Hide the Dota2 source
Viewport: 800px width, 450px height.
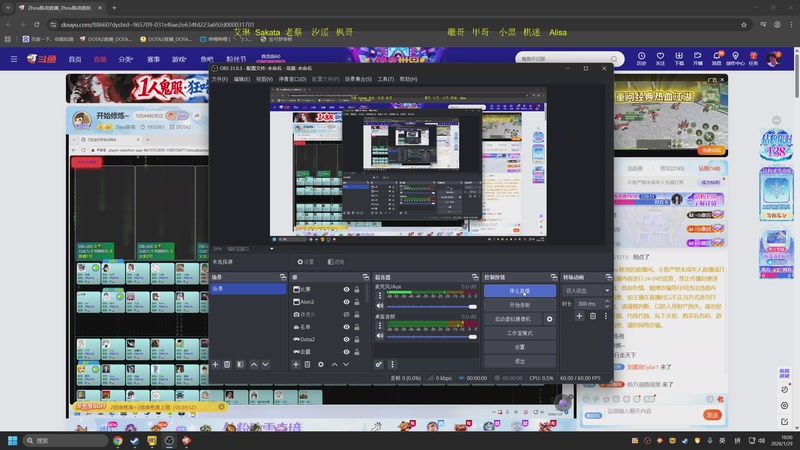pos(346,339)
